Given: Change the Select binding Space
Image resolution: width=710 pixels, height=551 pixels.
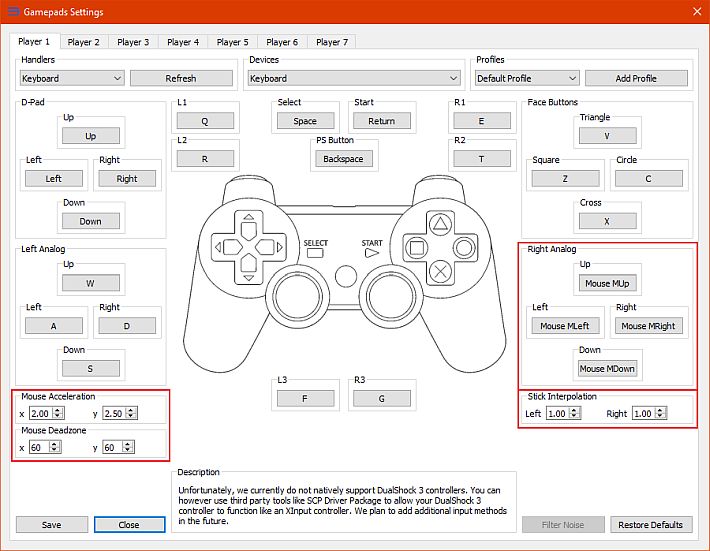Looking at the screenshot, I should click(x=305, y=121).
